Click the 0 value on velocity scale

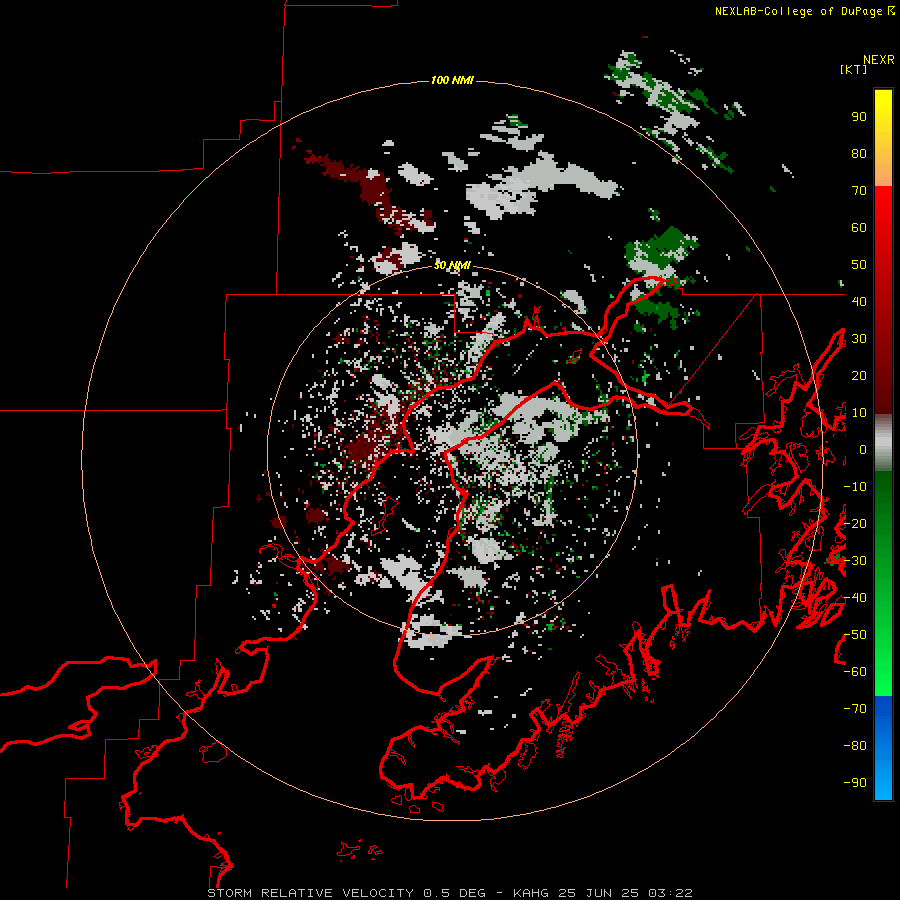(863, 449)
